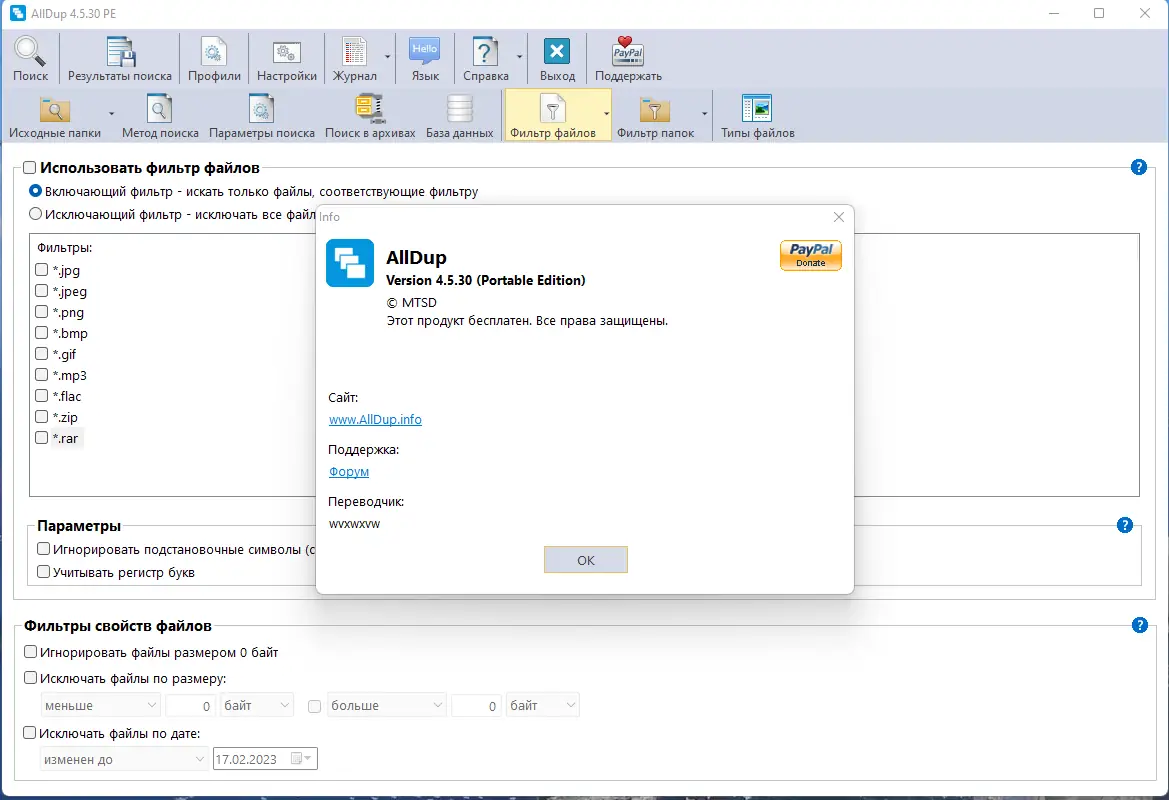
Task: Check the *.rar filter
Action: [x=42, y=438]
